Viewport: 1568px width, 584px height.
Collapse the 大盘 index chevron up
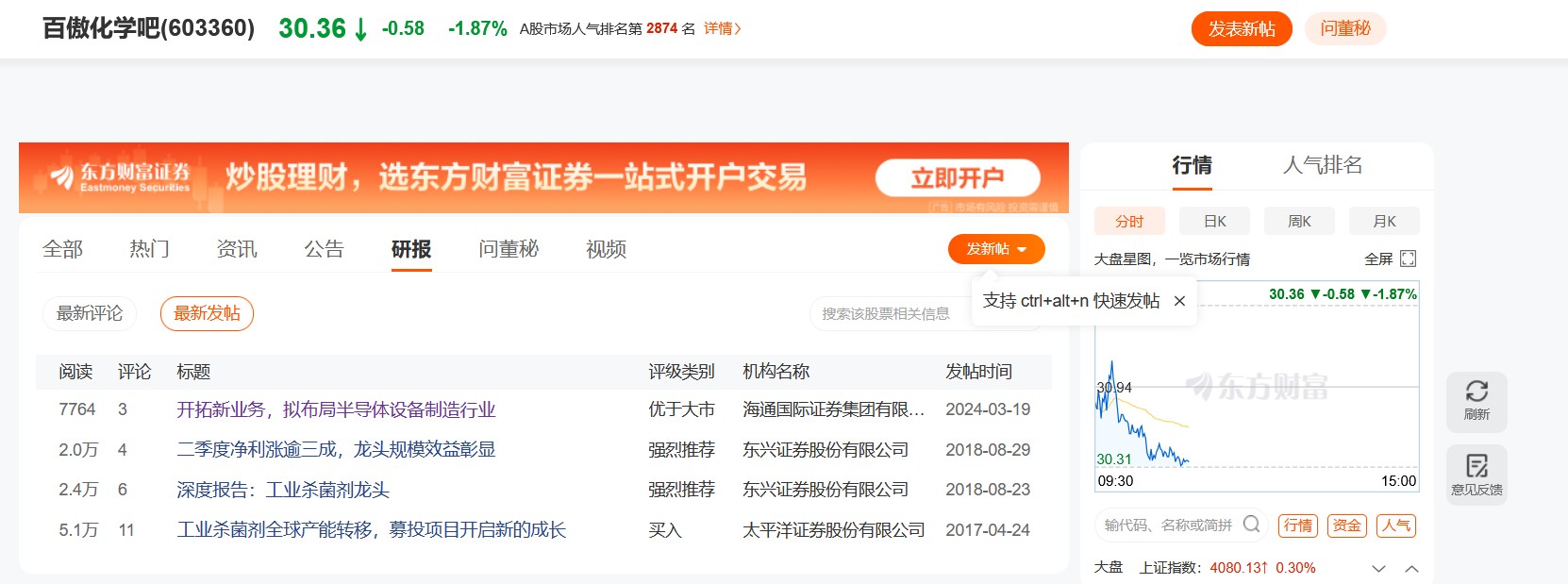pos(1411,568)
